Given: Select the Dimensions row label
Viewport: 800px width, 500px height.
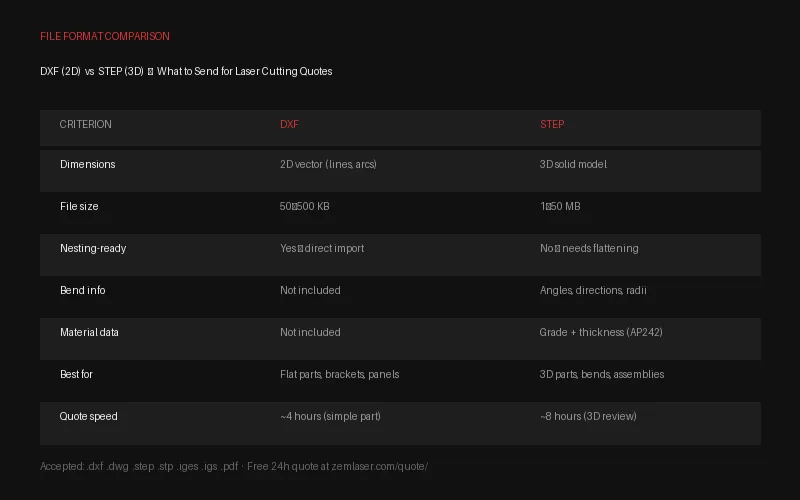Looking at the screenshot, I should (88, 164).
